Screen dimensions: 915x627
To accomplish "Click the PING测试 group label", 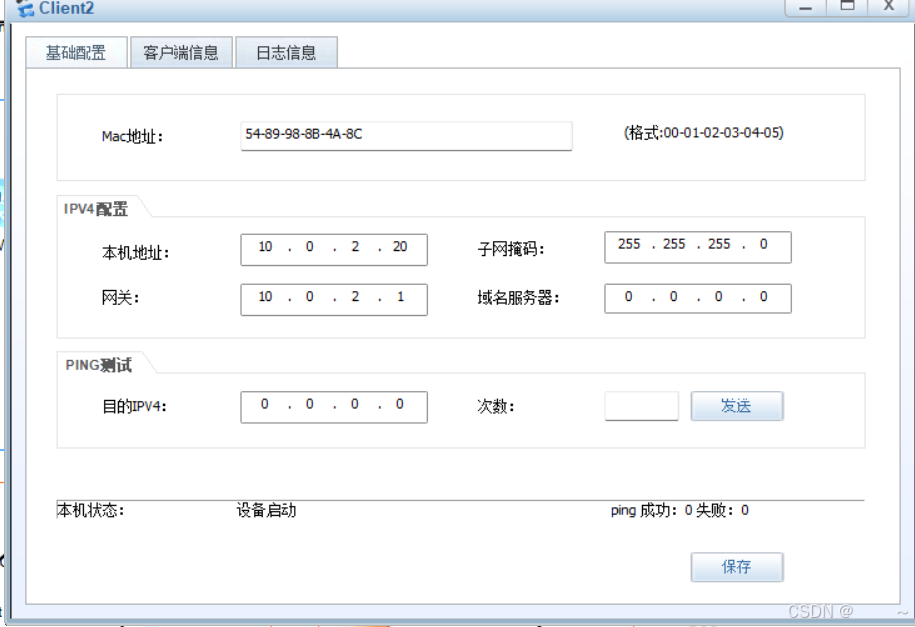I will click(x=99, y=365).
